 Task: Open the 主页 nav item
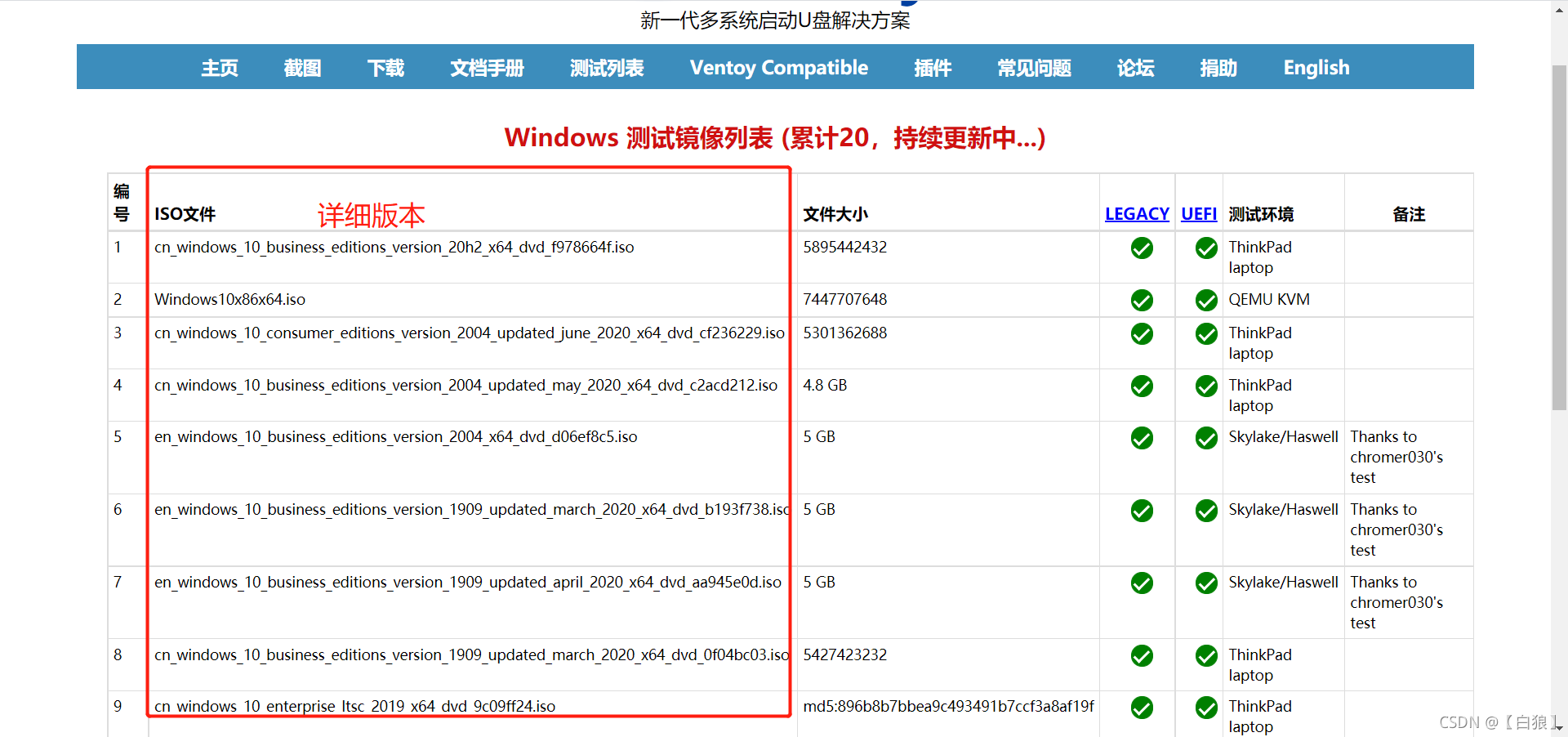point(220,68)
